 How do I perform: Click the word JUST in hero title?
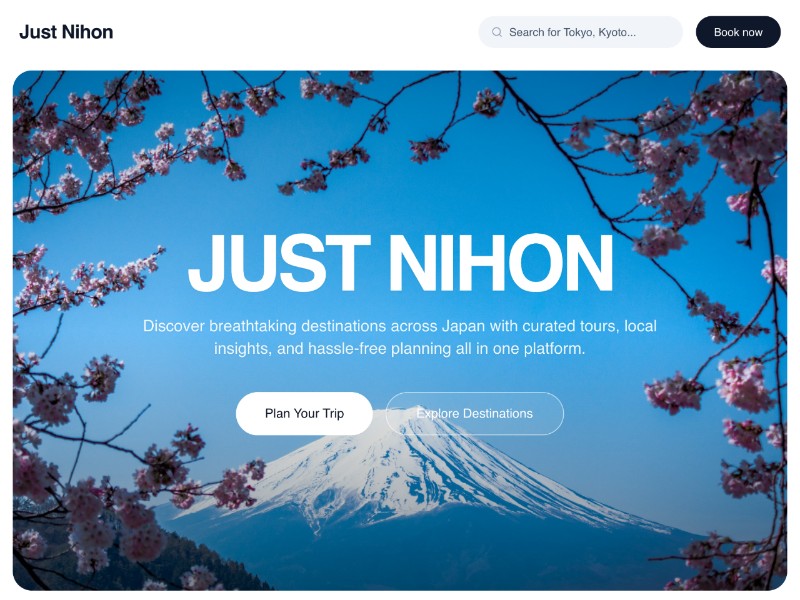tap(279, 263)
